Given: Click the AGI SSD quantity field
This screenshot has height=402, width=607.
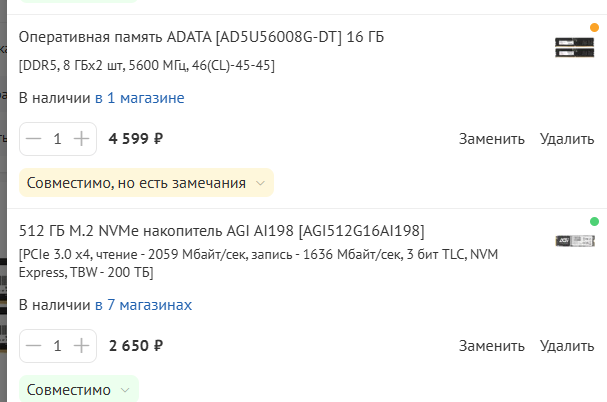Looking at the screenshot, I should tap(57, 346).
